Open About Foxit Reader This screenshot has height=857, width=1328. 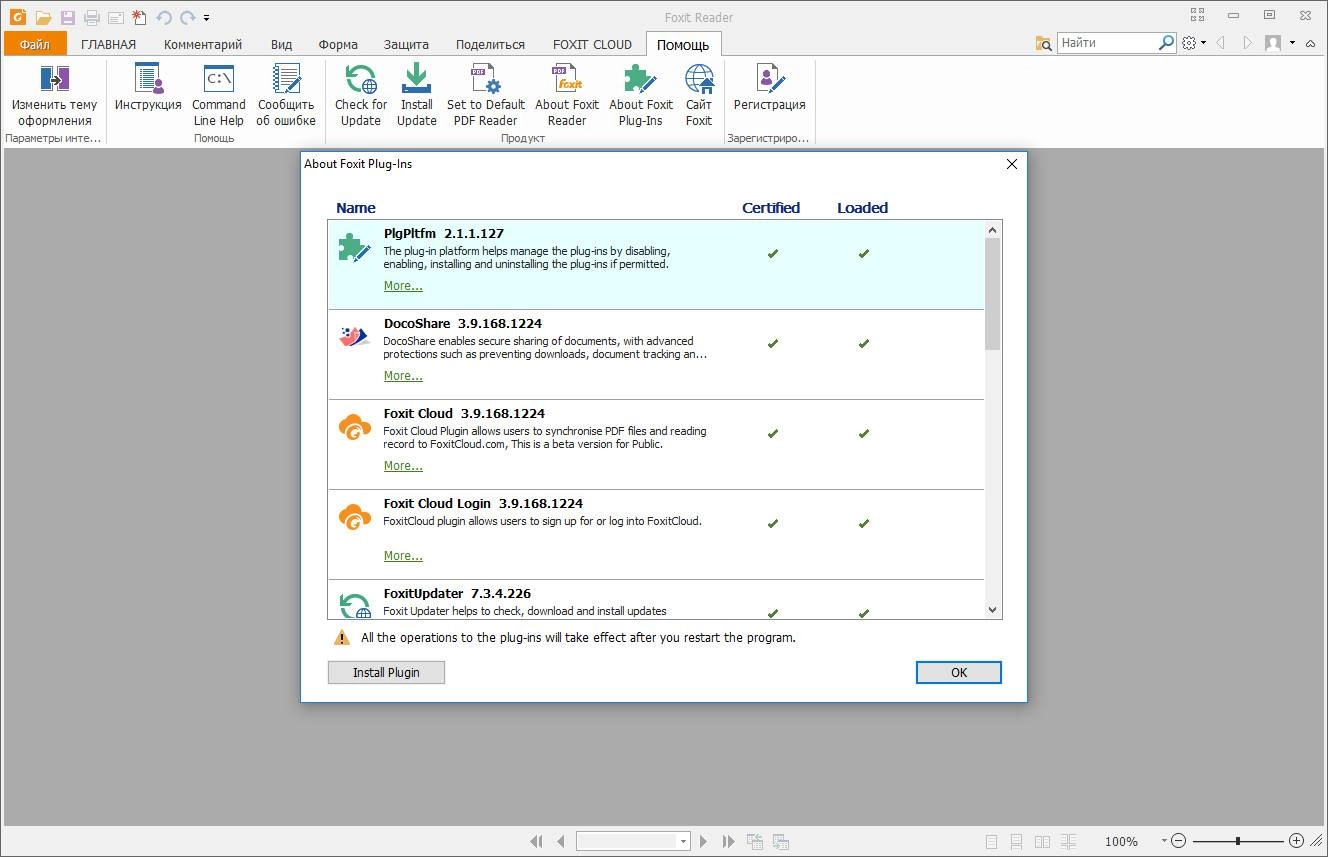567,95
